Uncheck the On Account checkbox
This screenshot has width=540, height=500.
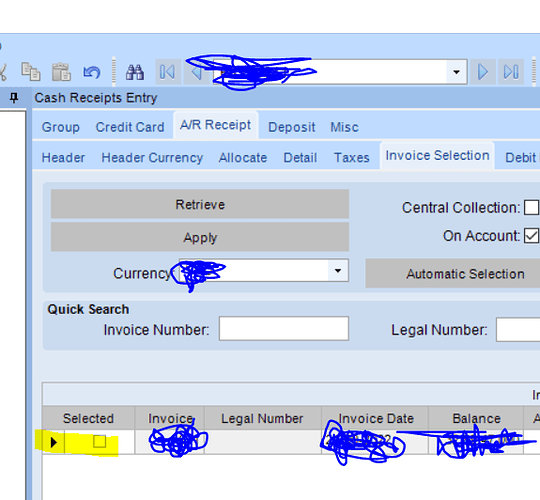531,236
